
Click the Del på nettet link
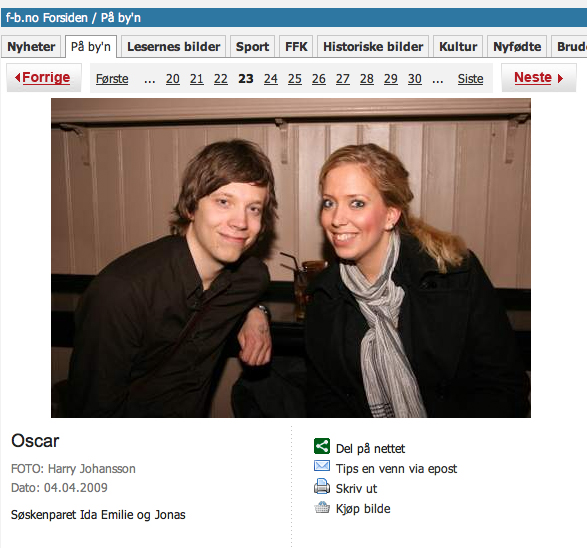click(370, 448)
